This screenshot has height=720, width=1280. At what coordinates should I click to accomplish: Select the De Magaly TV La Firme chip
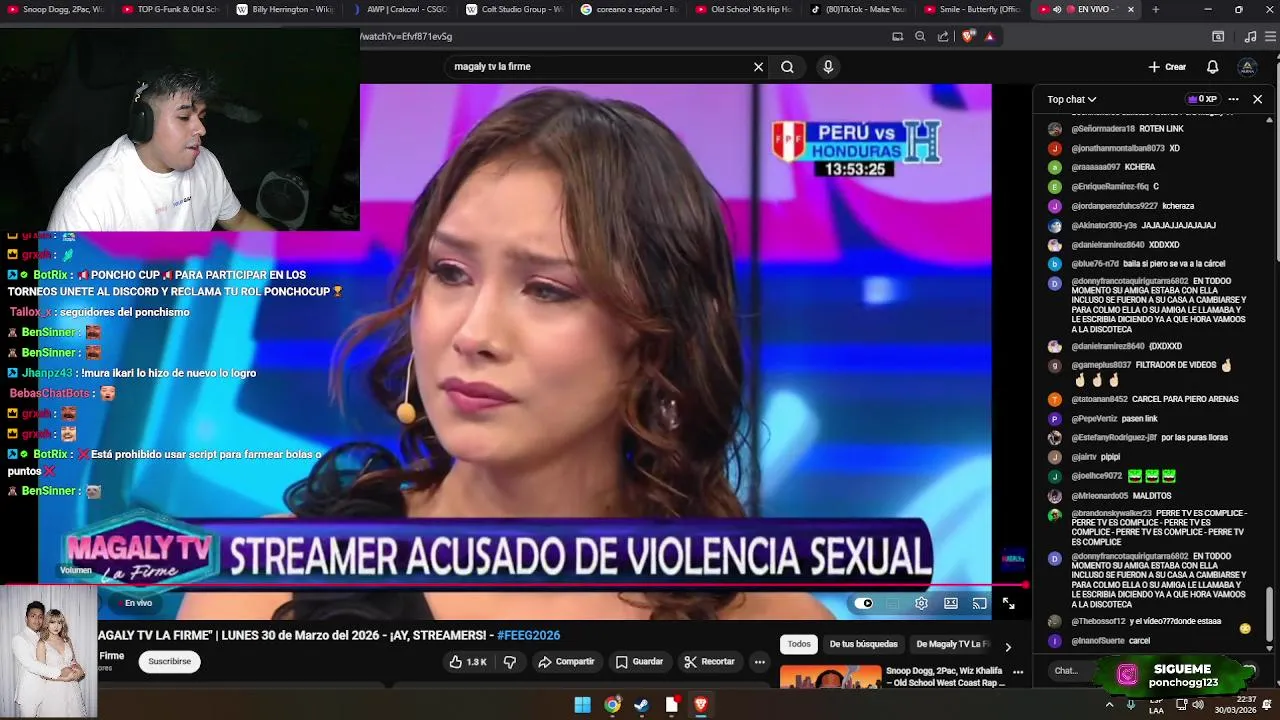pos(952,645)
